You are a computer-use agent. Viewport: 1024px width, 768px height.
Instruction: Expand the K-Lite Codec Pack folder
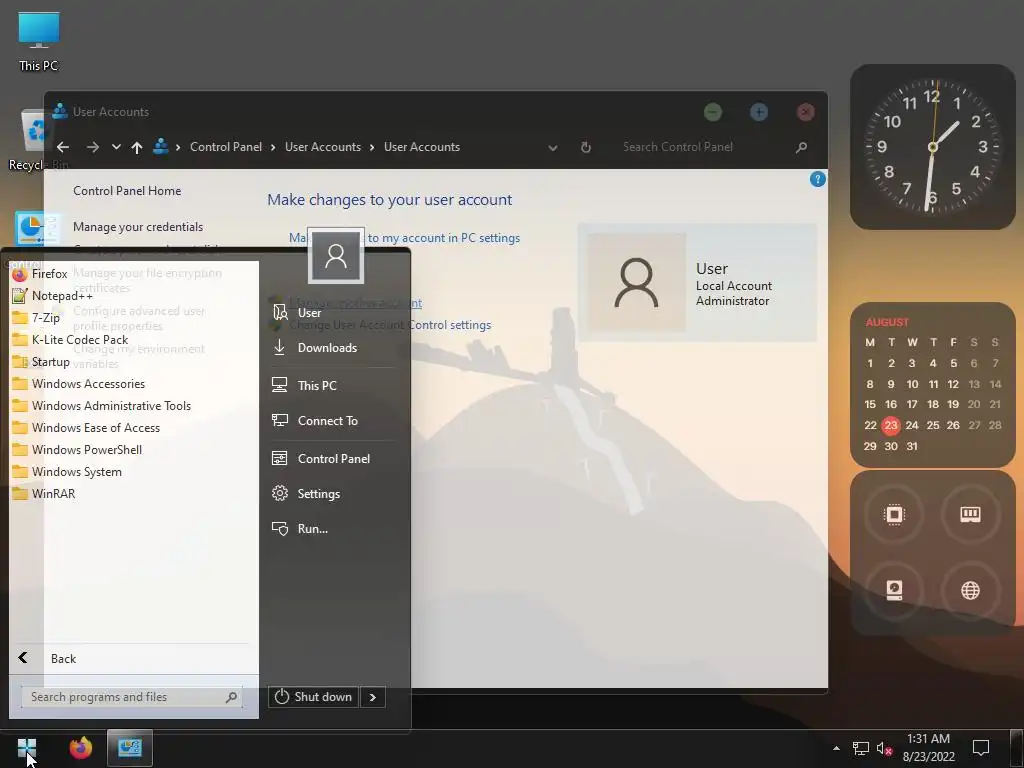point(70,340)
